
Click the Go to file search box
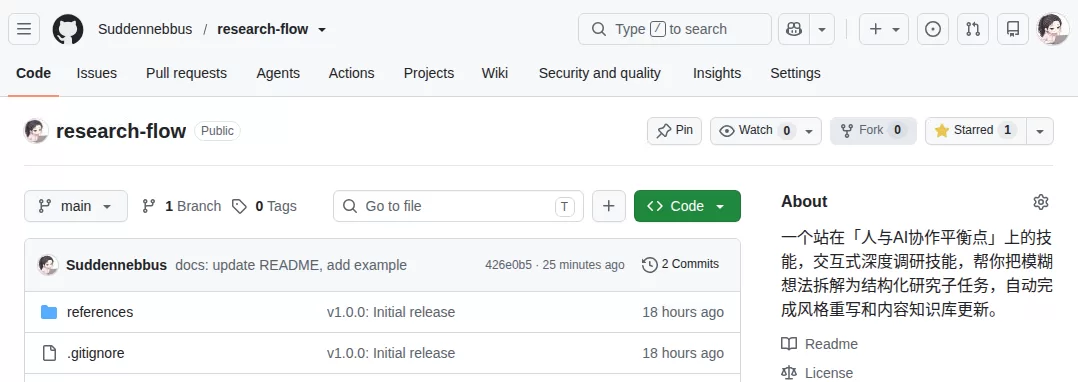coord(459,206)
